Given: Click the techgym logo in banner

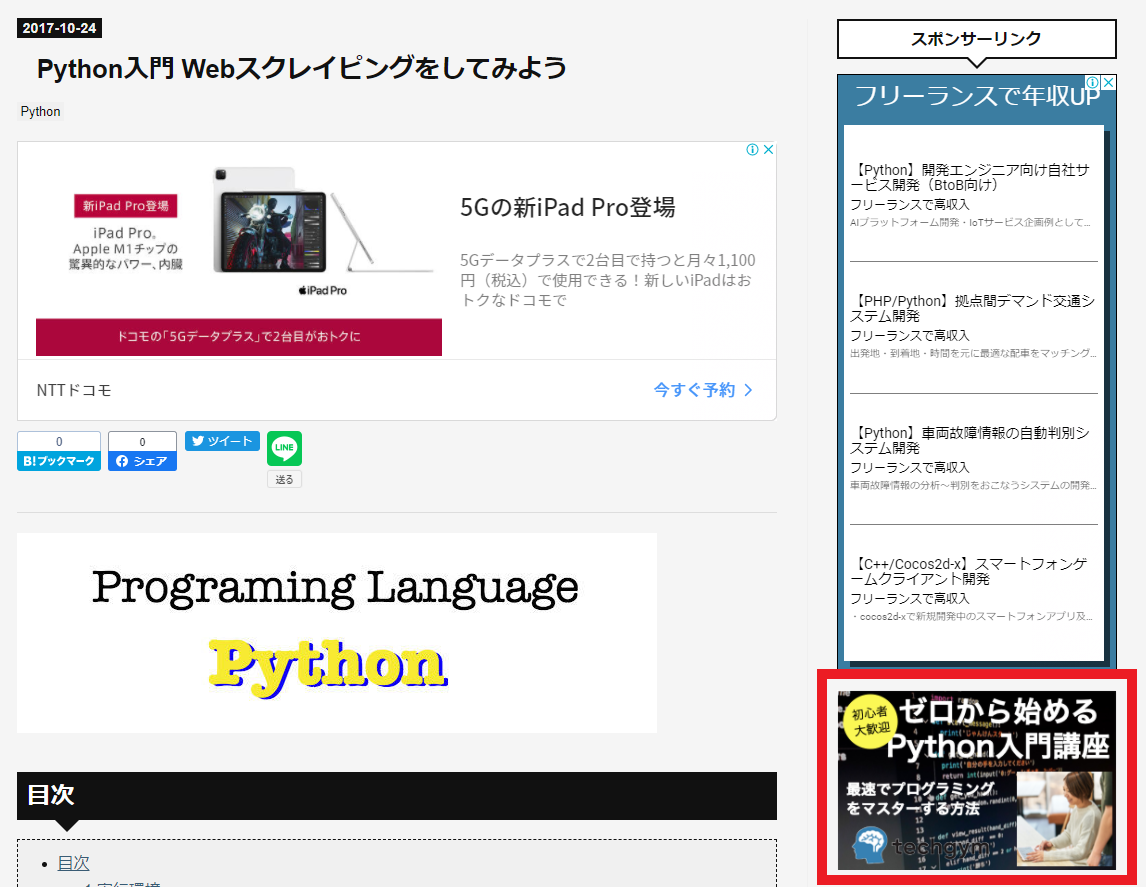Looking at the screenshot, I should pyautogui.click(x=921, y=846).
